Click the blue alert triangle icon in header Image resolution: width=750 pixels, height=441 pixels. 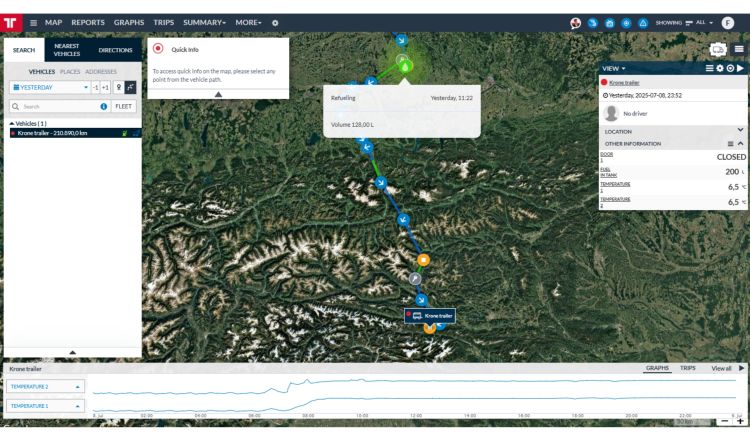643,23
